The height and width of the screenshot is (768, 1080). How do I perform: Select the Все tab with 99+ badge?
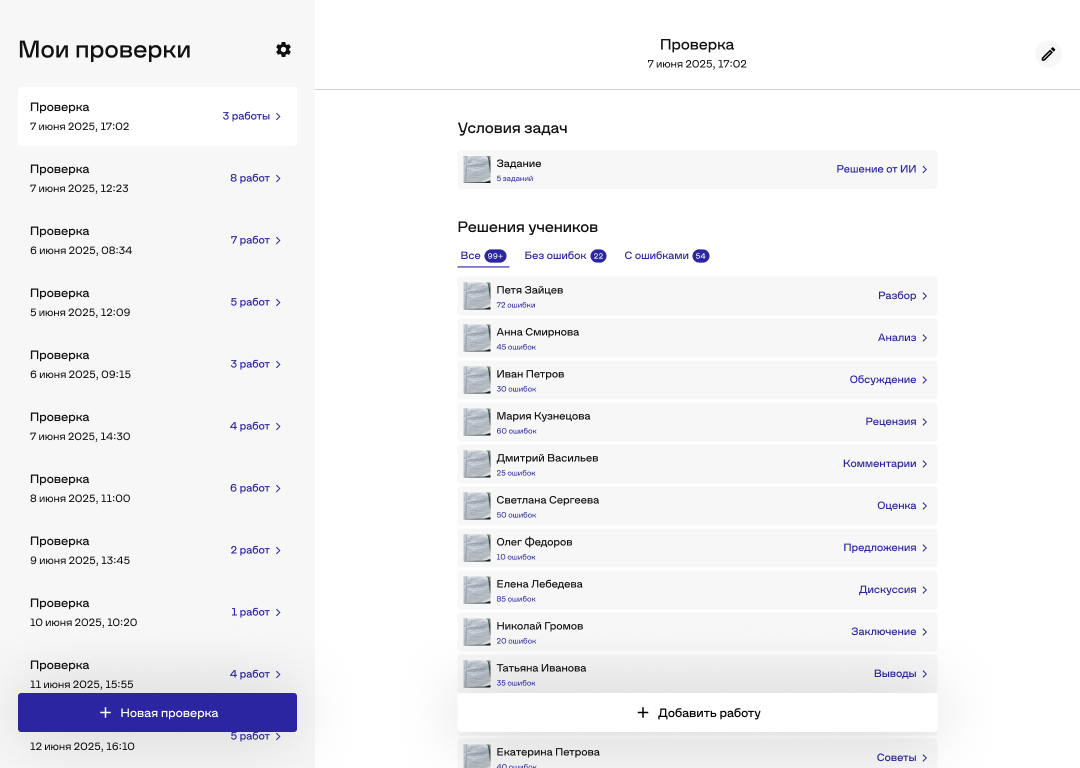click(483, 255)
